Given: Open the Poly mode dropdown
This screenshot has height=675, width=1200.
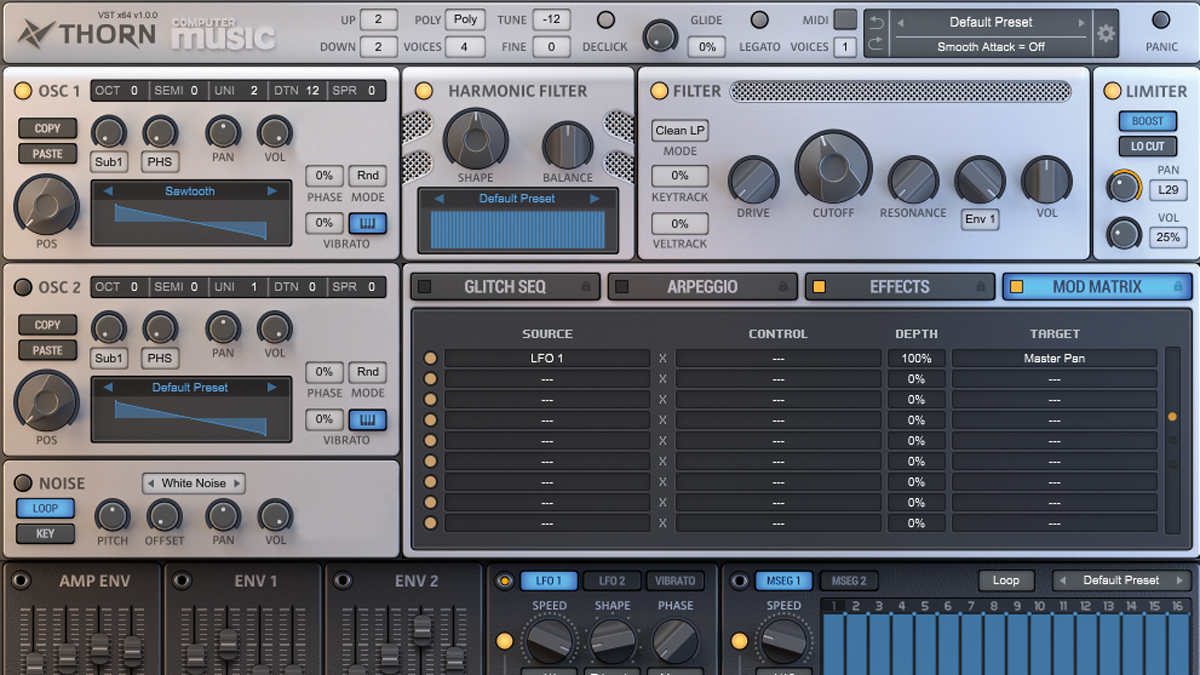Looking at the screenshot, I should tap(466, 20).
